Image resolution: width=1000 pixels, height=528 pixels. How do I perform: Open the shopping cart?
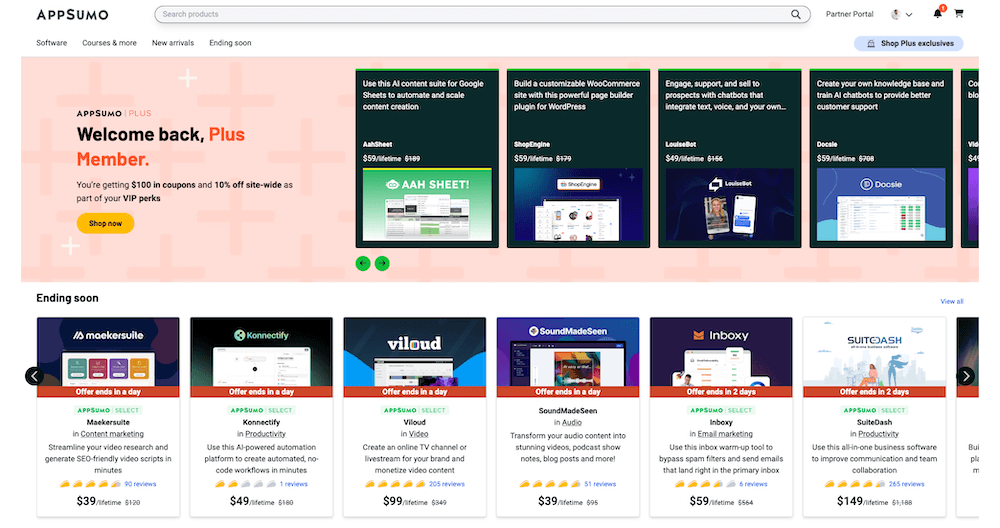[959, 13]
